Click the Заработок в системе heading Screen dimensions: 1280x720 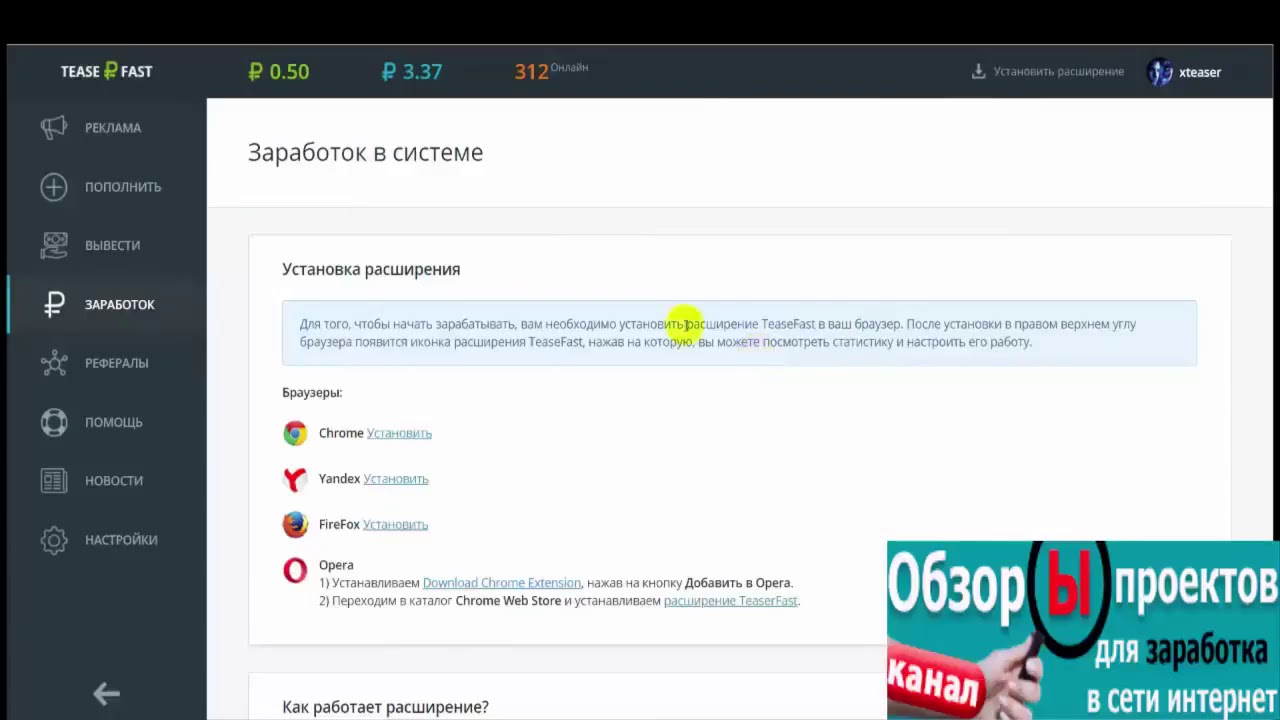[x=365, y=152]
